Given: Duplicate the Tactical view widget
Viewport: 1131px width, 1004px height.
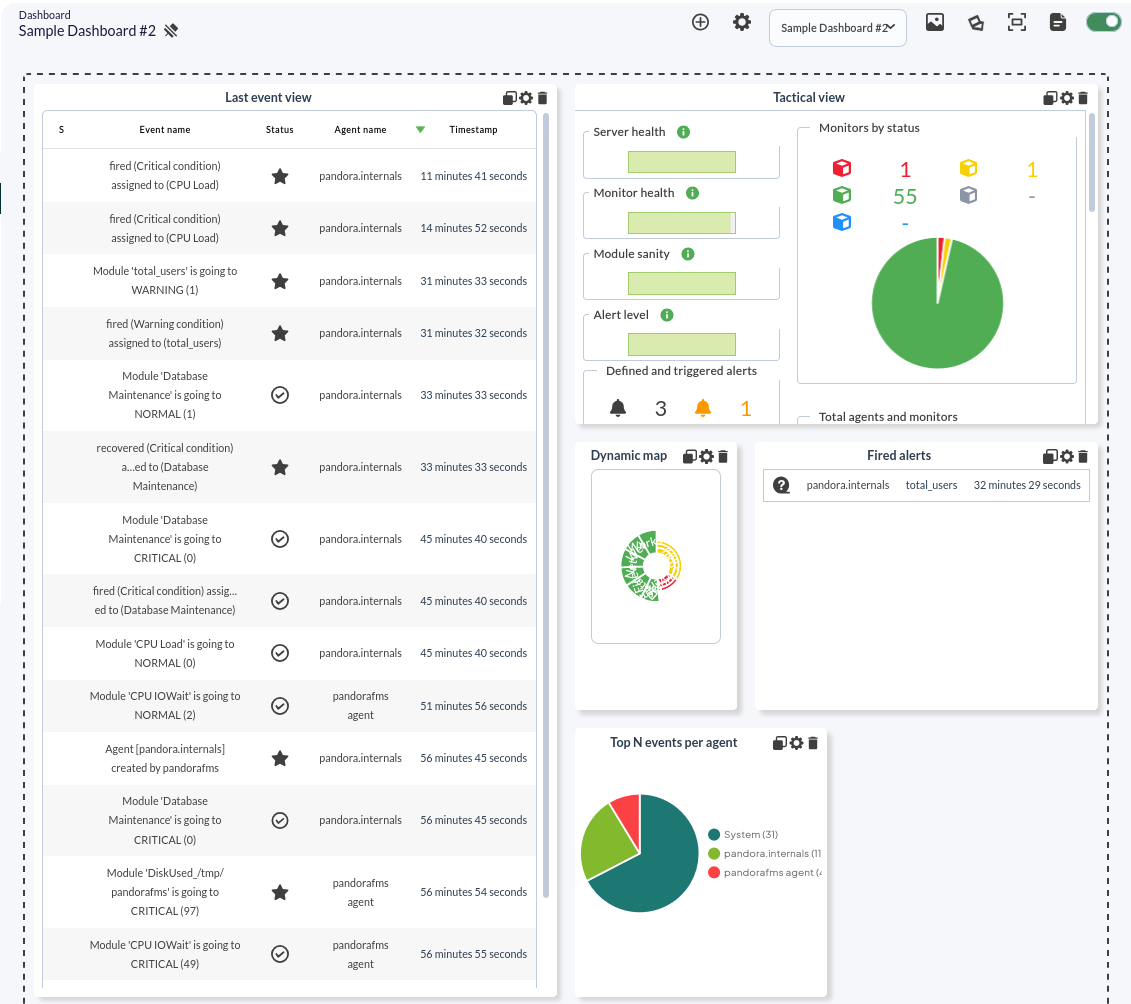Looking at the screenshot, I should [x=1050, y=98].
